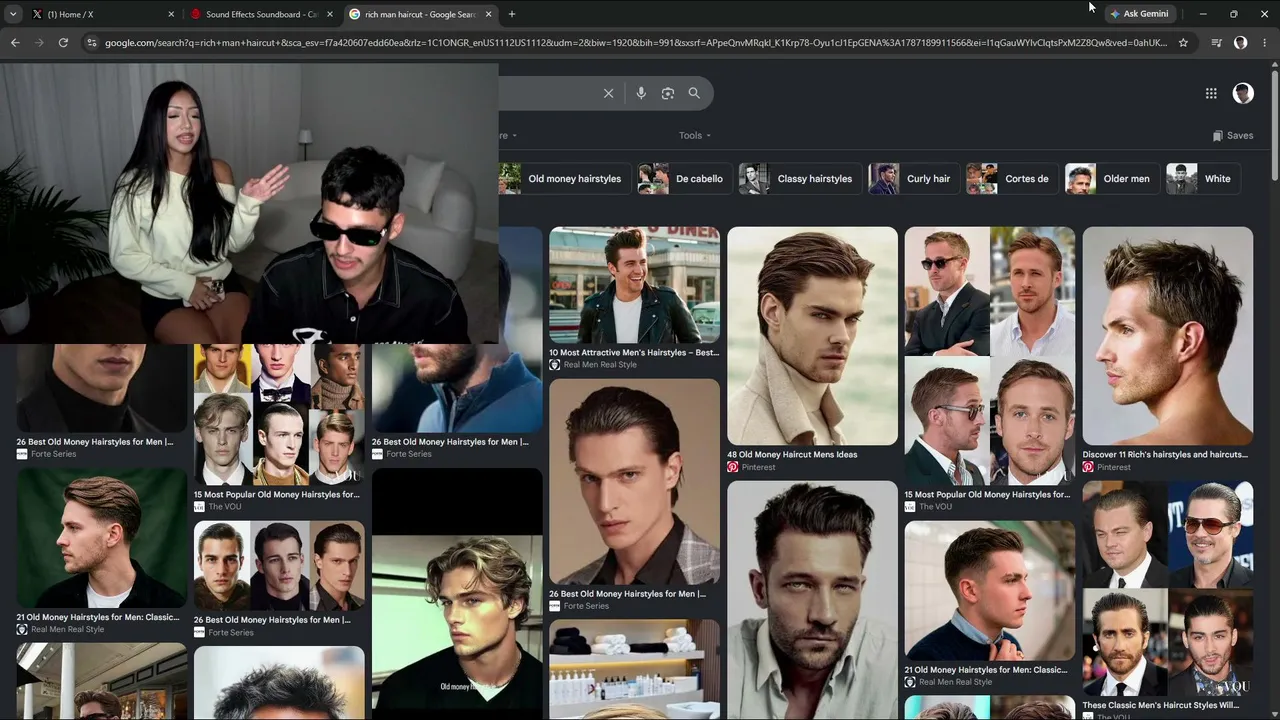Image resolution: width=1280 pixels, height=720 pixels.
Task: Filter by 'De cabello' chip
Action: click(684, 179)
